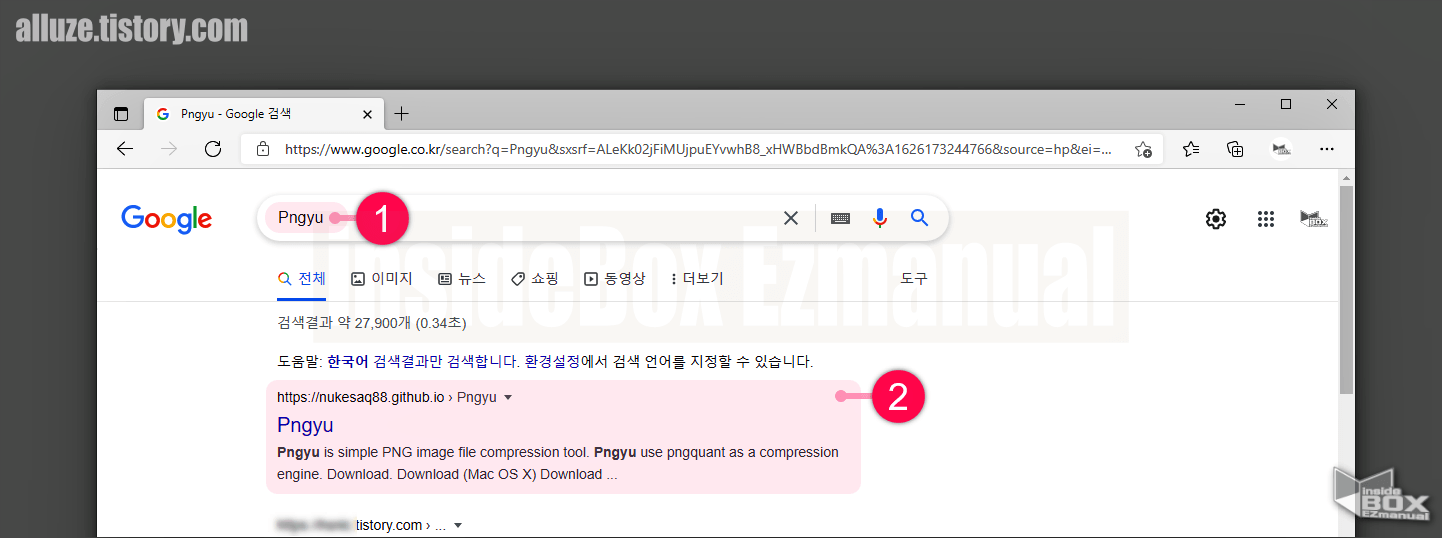Expand dropdown arrow beside tistory.com result
The width and height of the screenshot is (1442, 538).
[x=458, y=525]
